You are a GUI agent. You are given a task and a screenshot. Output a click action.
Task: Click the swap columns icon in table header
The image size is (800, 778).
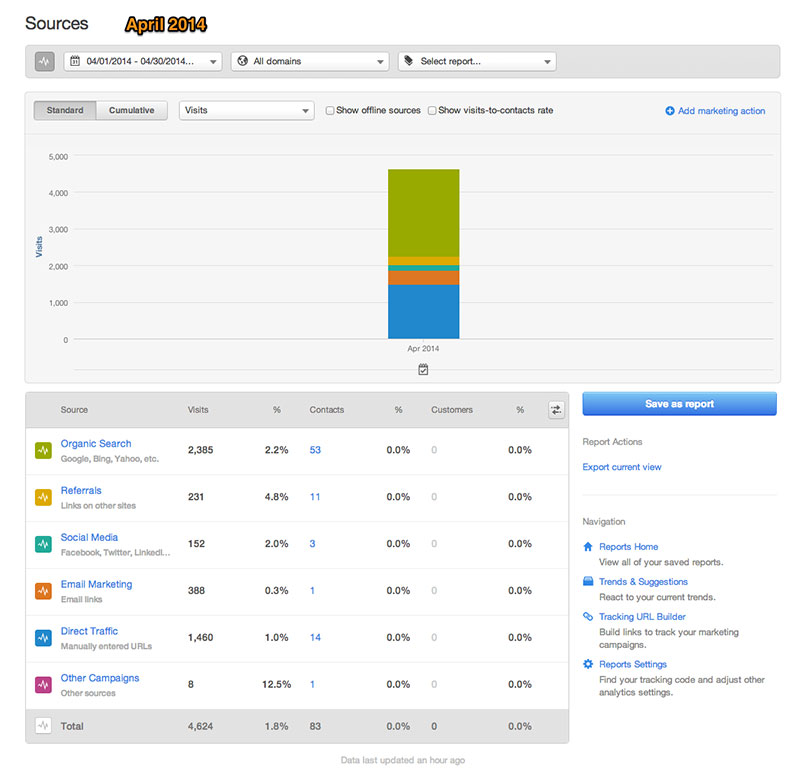click(x=557, y=409)
